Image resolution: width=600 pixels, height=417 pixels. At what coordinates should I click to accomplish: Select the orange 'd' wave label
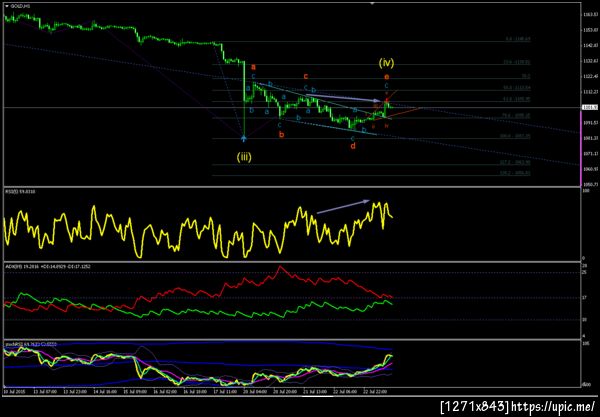pos(353,145)
